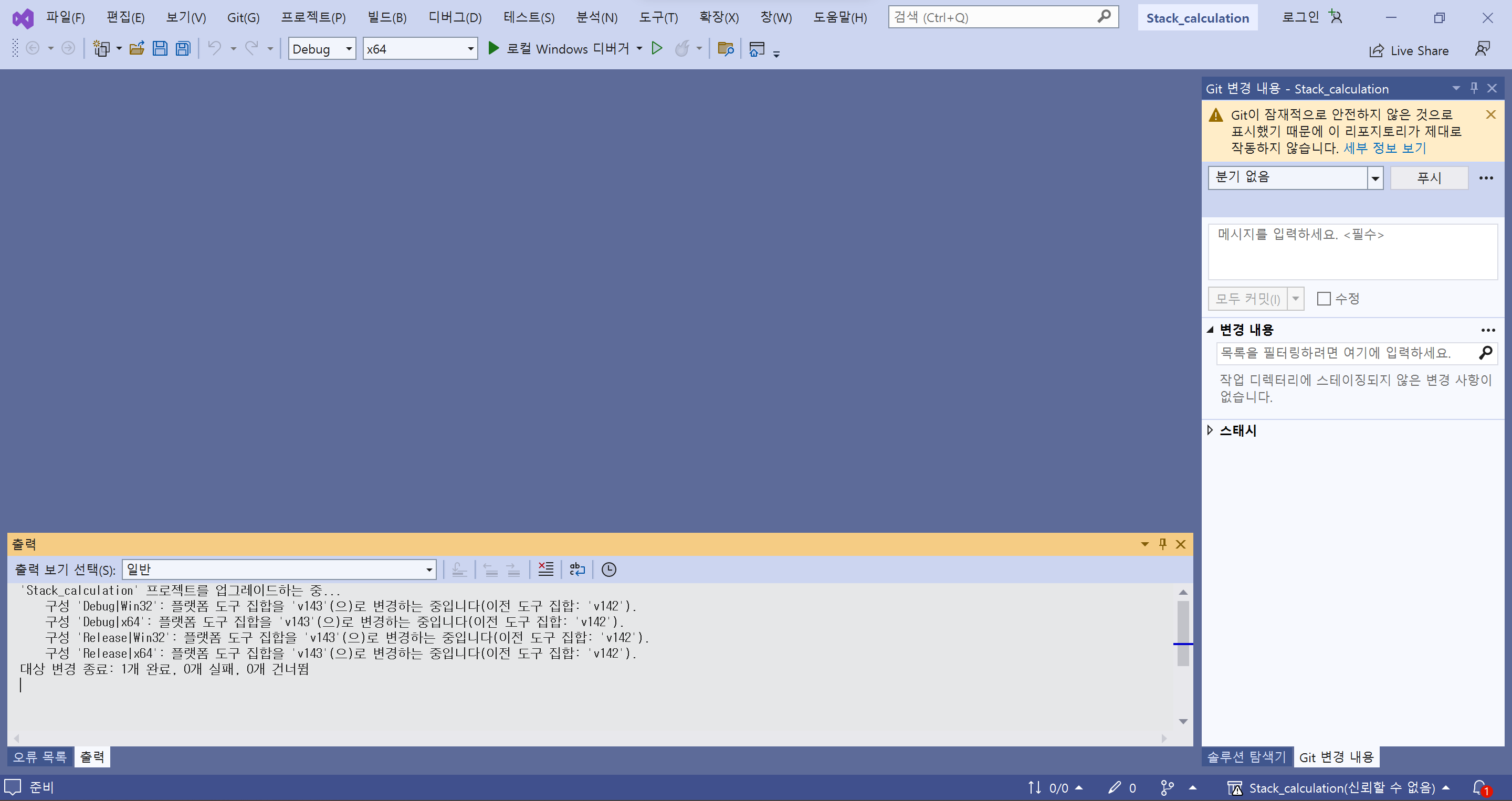The height and width of the screenshot is (801, 1512).
Task: Start the Local Windows Debugger (green play icon)
Action: [493, 49]
